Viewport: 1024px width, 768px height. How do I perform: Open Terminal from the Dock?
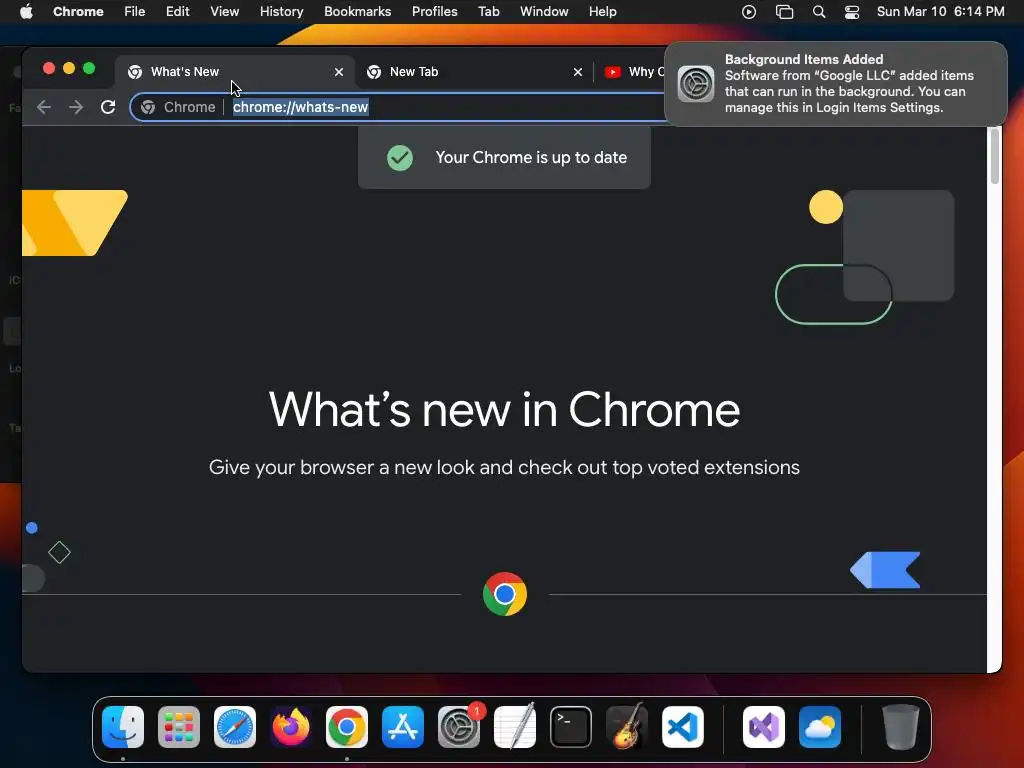tap(571, 727)
